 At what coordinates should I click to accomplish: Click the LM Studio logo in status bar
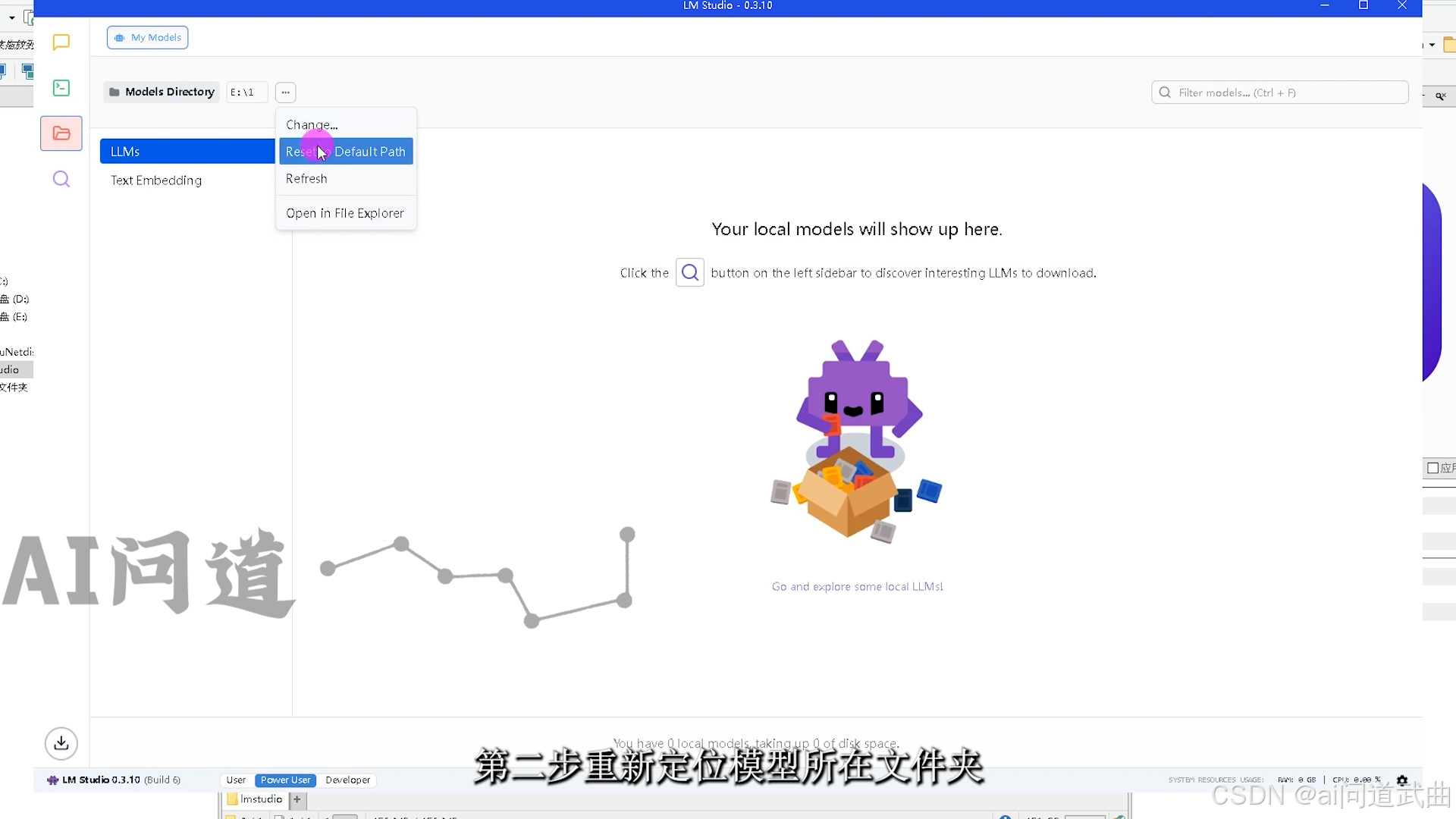click(x=52, y=780)
